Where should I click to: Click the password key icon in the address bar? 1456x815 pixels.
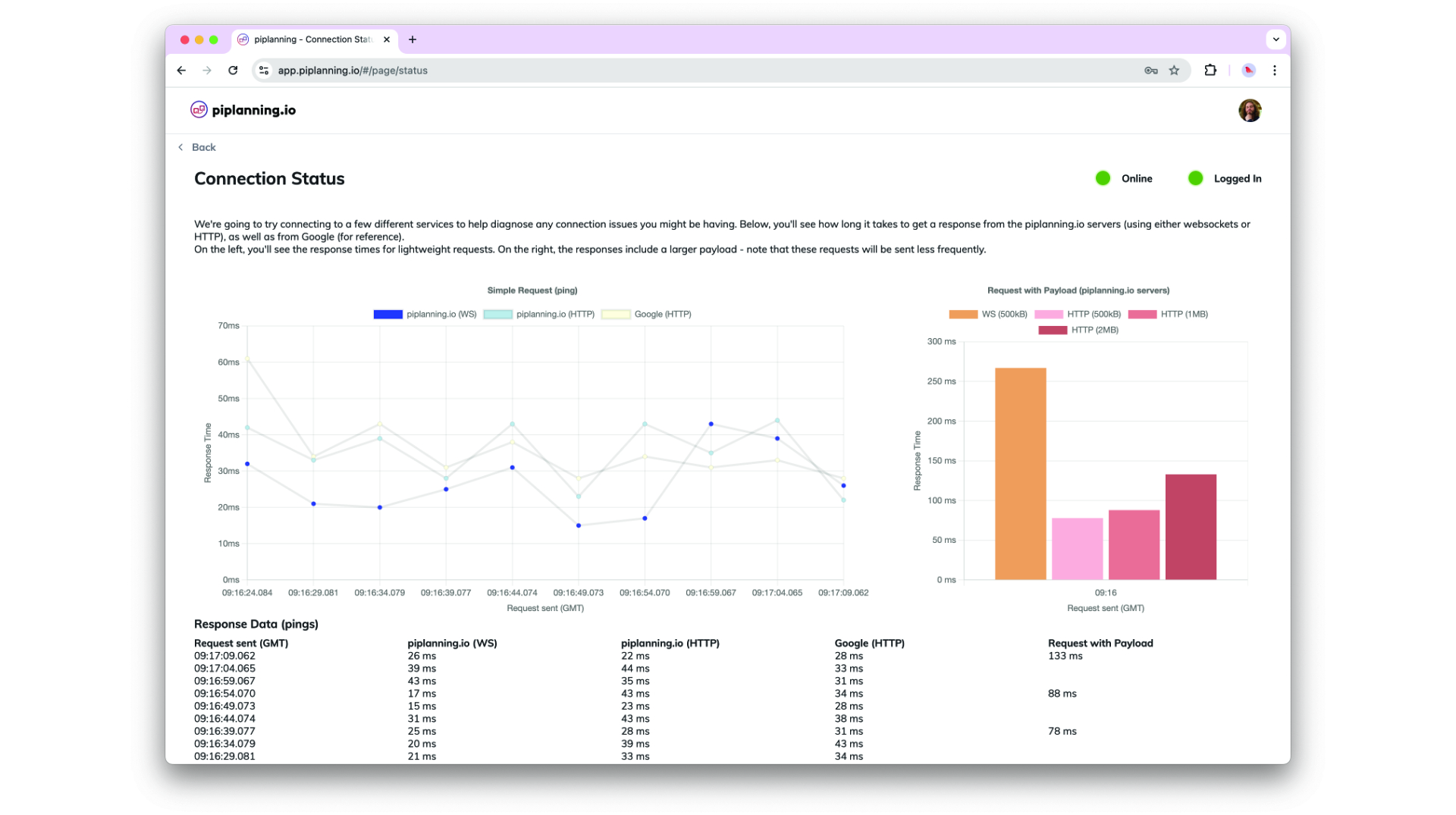click(x=1151, y=71)
